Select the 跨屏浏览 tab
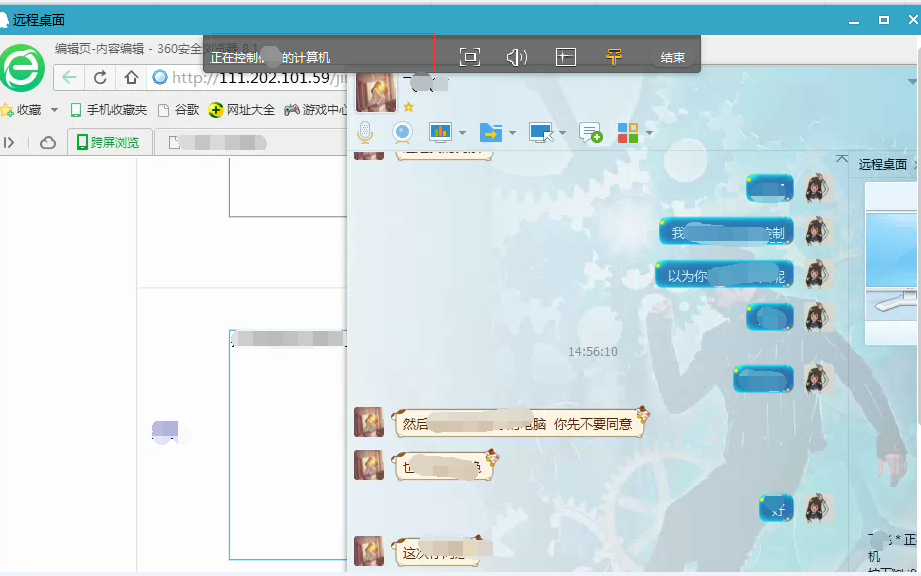 (x=110, y=142)
